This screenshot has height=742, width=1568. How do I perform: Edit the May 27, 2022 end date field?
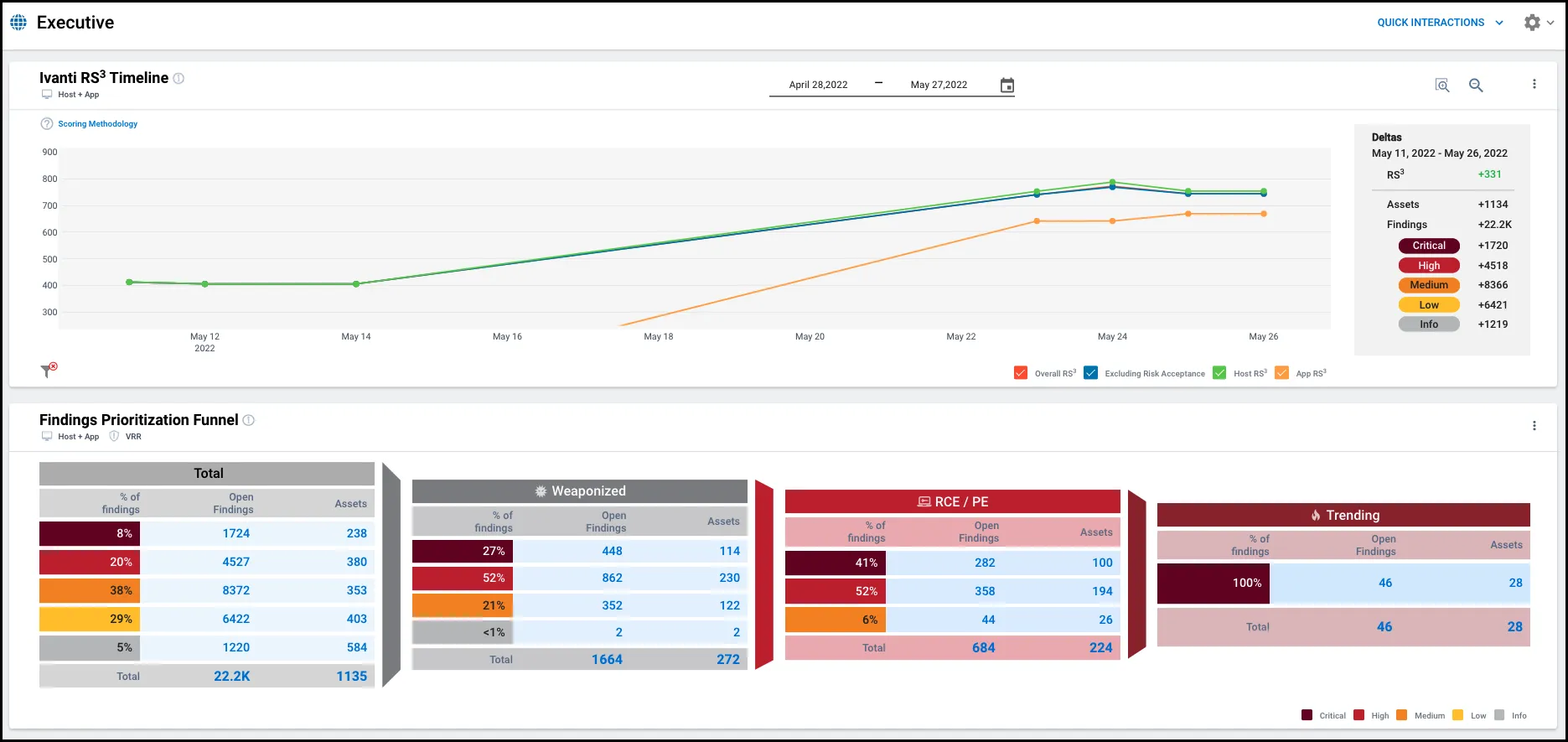click(x=939, y=85)
